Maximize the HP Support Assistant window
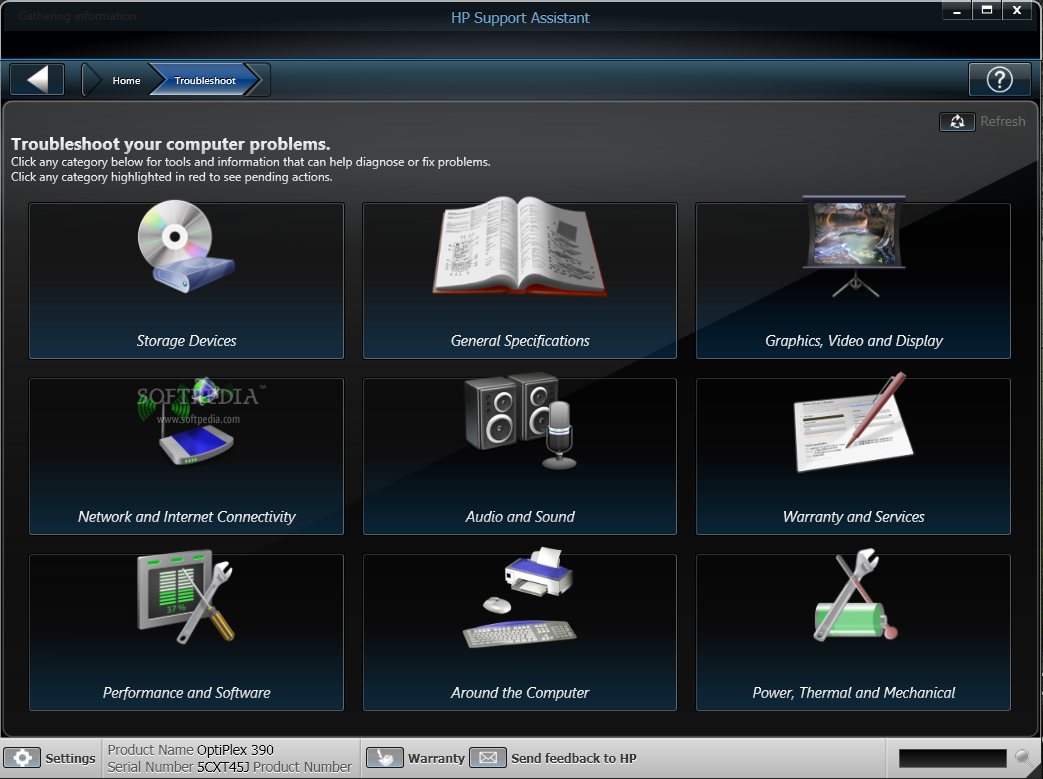This screenshot has height=779, width=1043. [987, 11]
